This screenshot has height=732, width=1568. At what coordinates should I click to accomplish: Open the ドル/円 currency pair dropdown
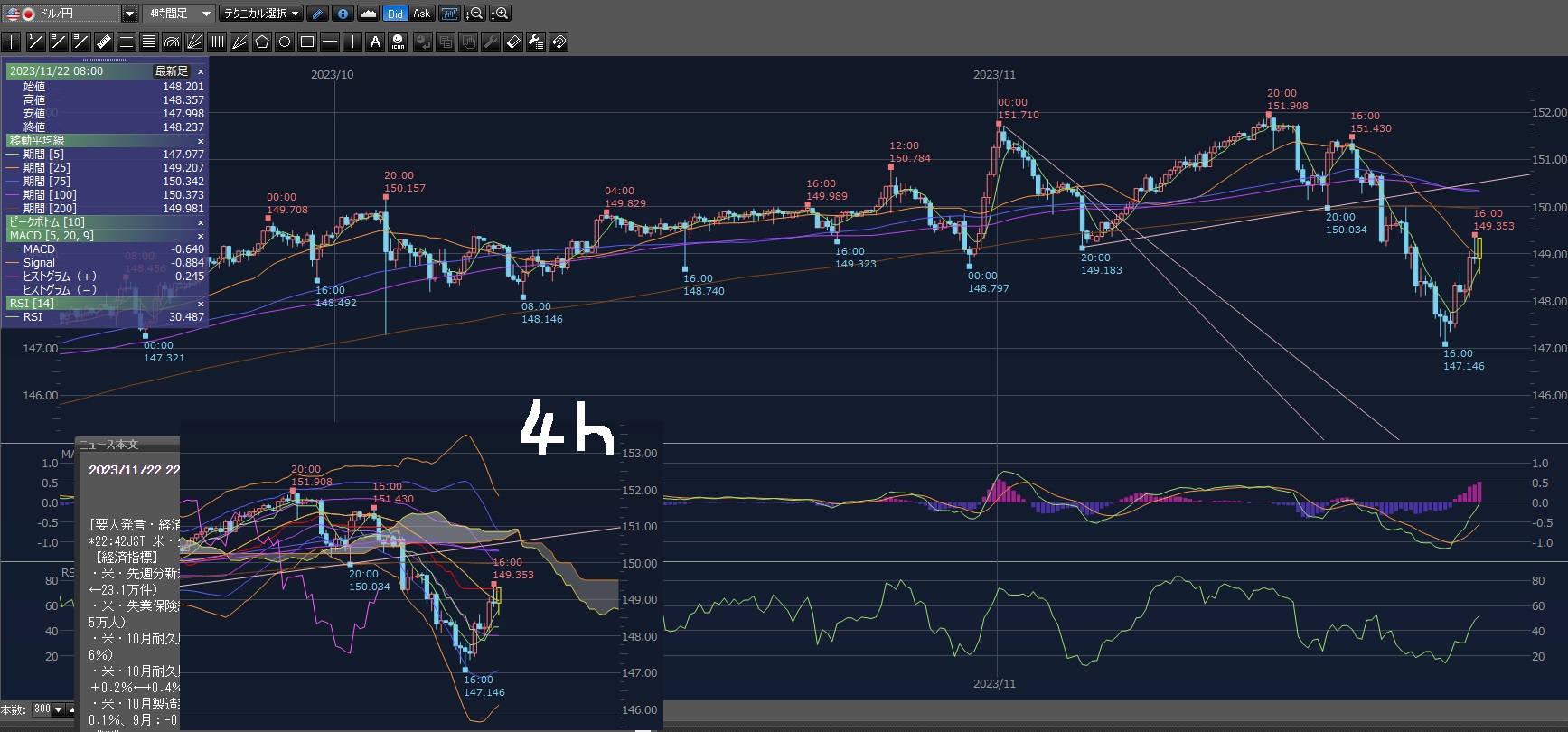click(129, 14)
